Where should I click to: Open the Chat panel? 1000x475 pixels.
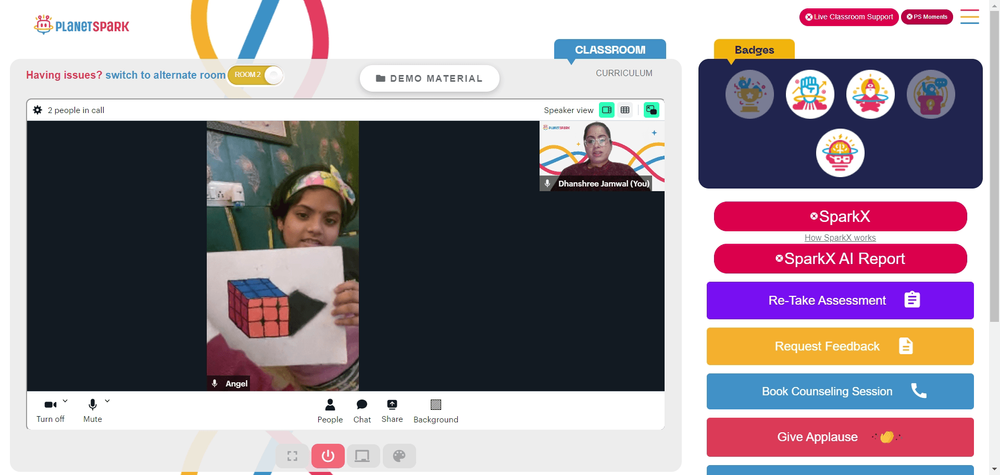(x=362, y=411)
